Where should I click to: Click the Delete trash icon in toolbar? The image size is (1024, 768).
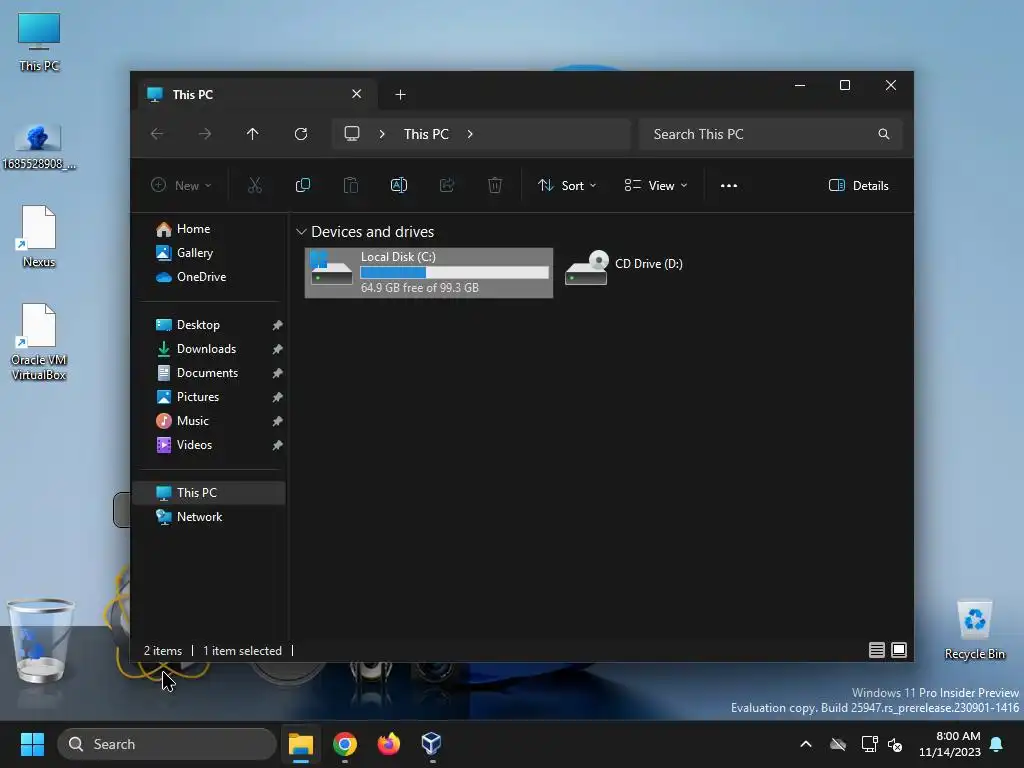495,185
